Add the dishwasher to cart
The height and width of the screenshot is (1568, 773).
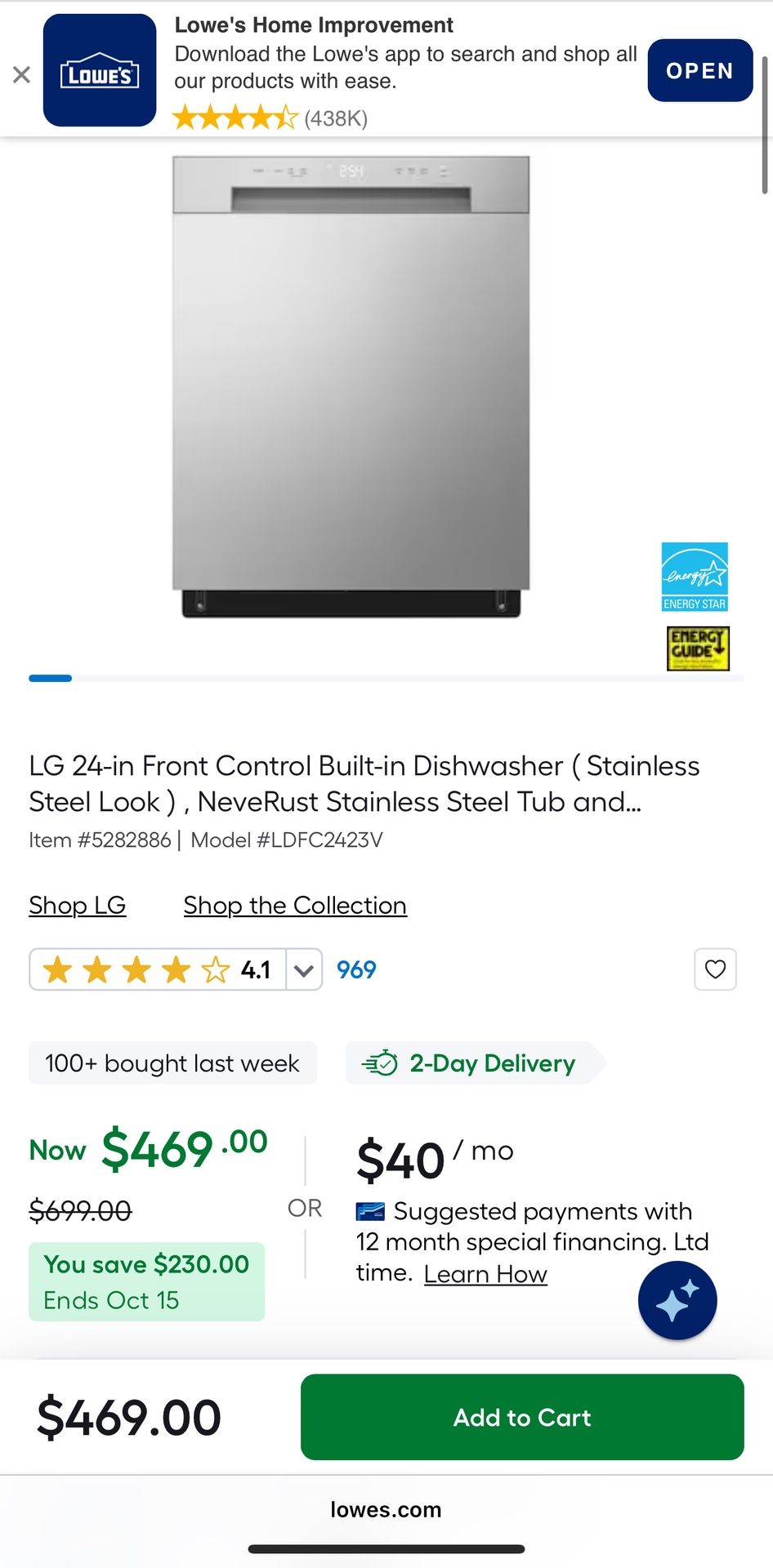coord(521,1417)
